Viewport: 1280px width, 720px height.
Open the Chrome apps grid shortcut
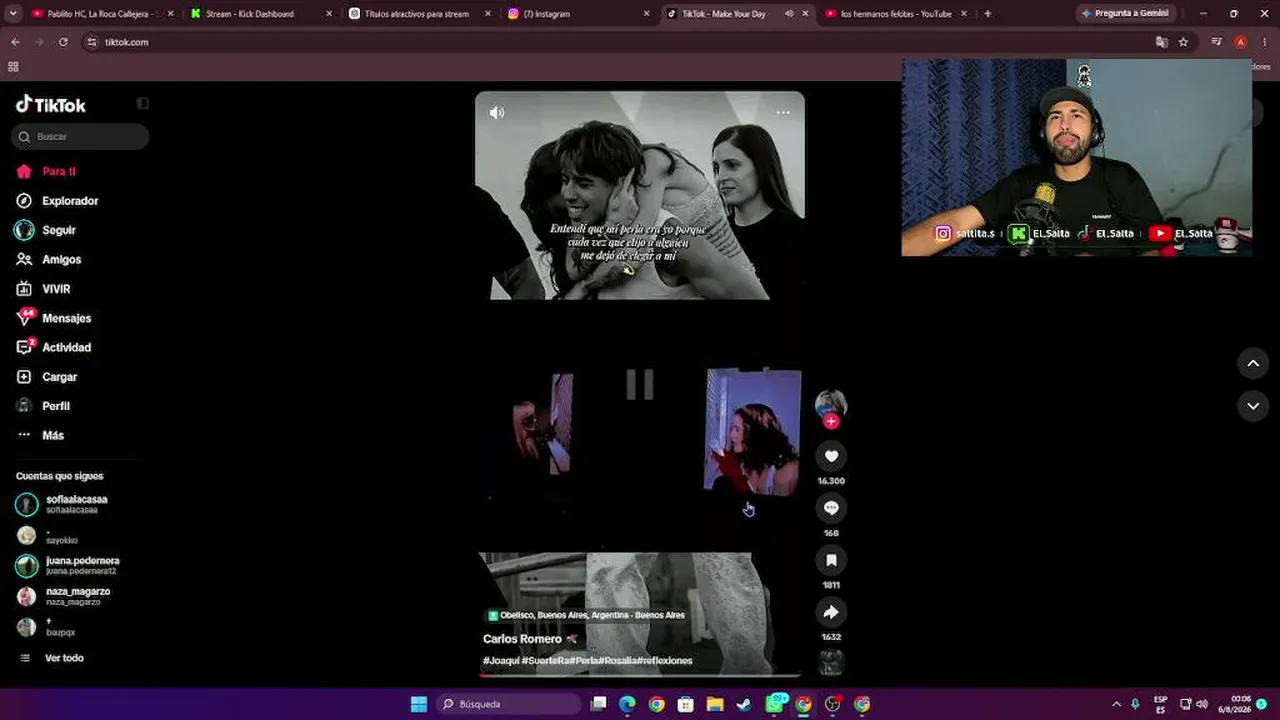[13, 67]
